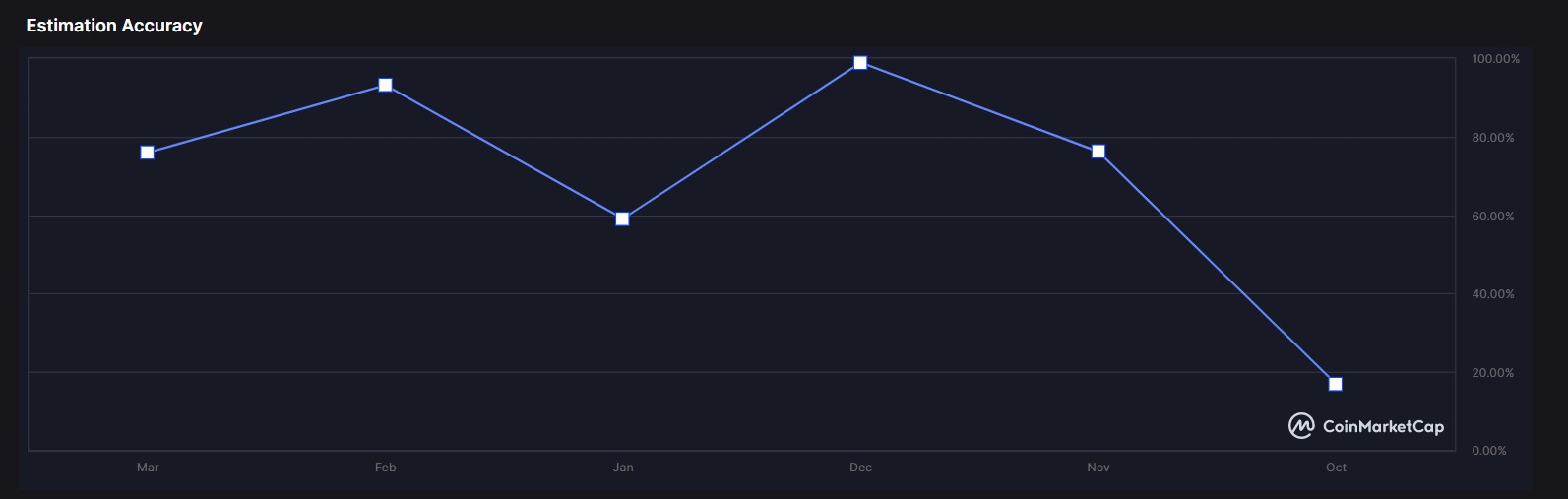Click the Jan data point marker
The height and width of the screenshot is (499, 1568).
tap(622, 218)
